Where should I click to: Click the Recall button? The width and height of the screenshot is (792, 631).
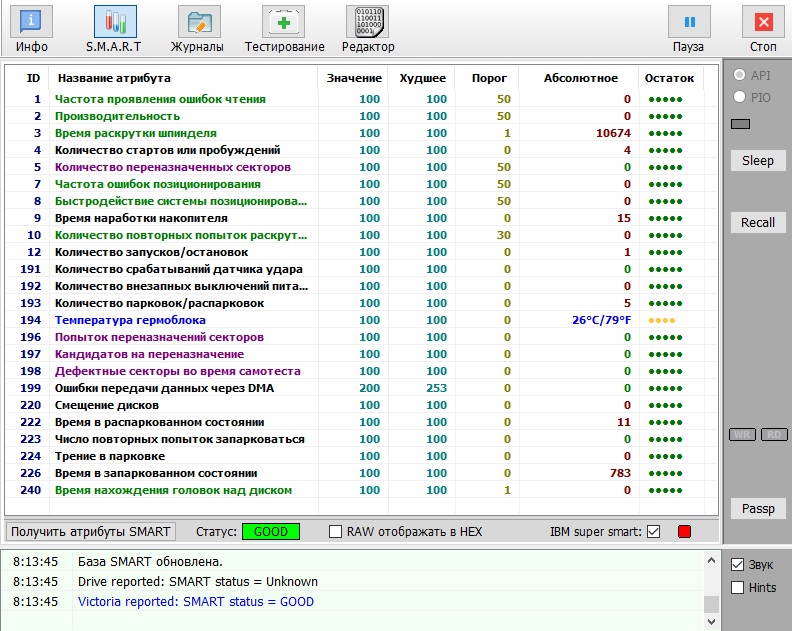coord(758,222)
